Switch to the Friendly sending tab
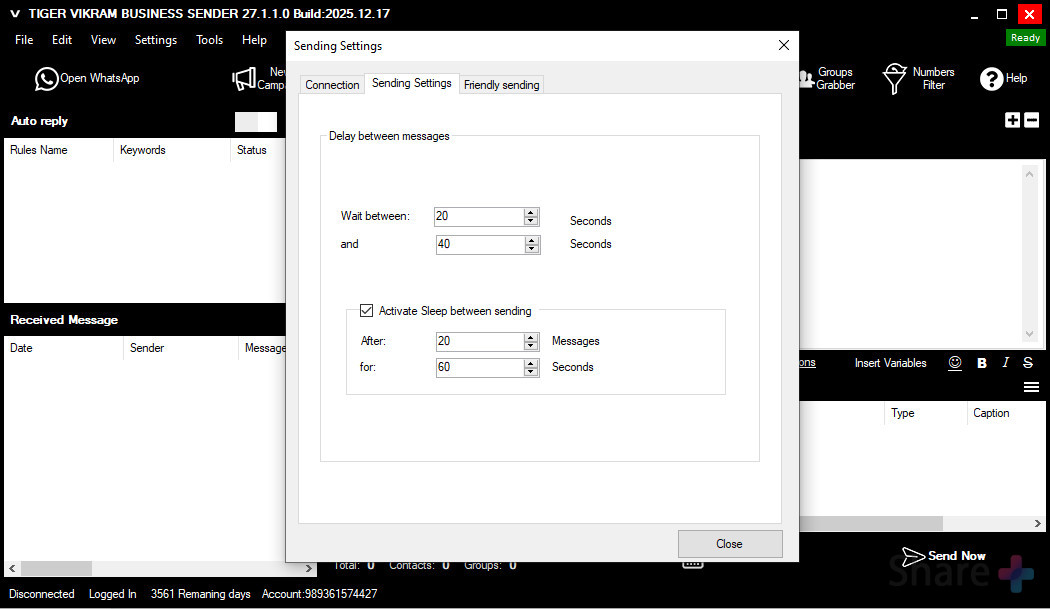Screen dimensions: 1050x609 [502, 85]
